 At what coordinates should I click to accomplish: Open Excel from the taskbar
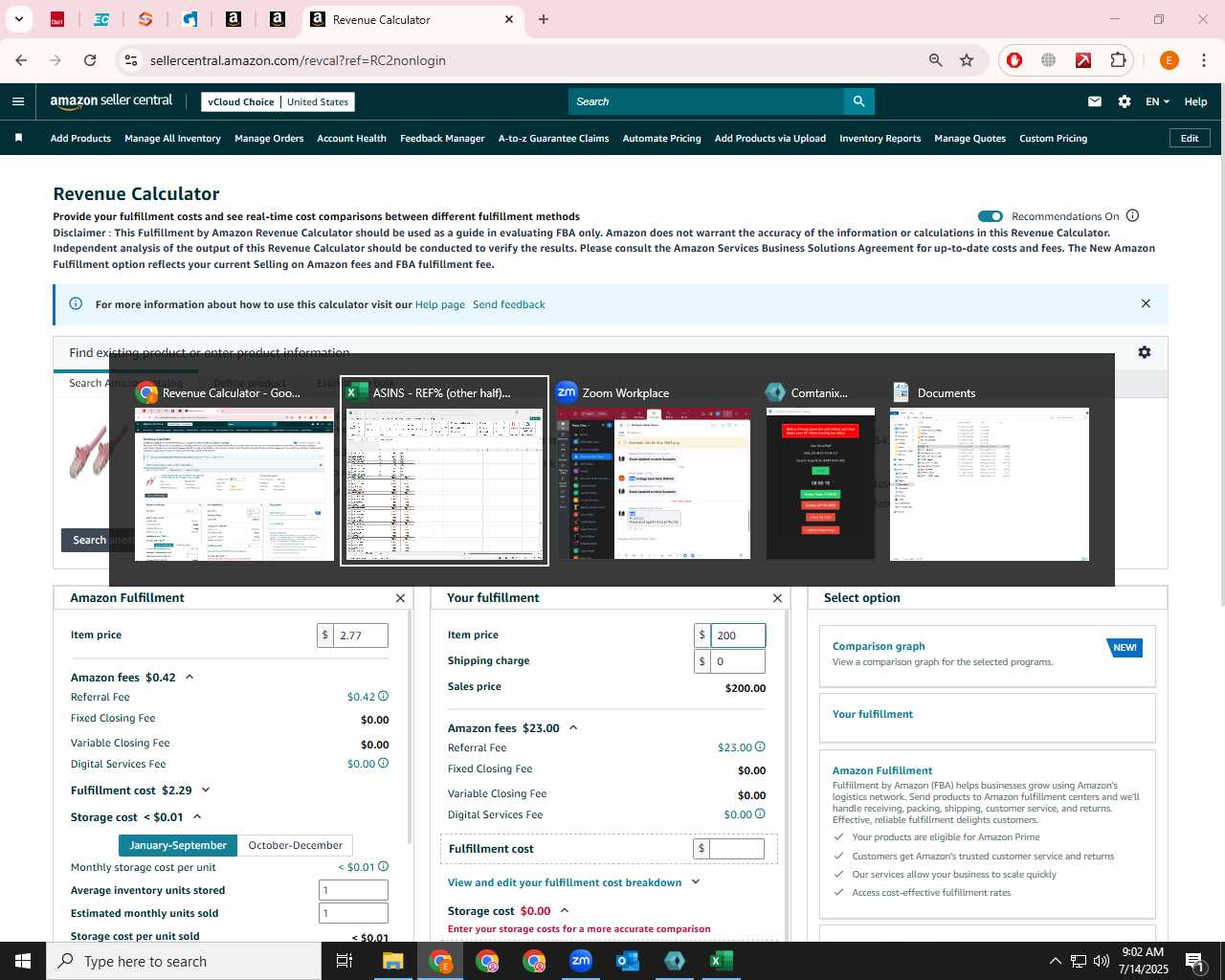[722, 961]
